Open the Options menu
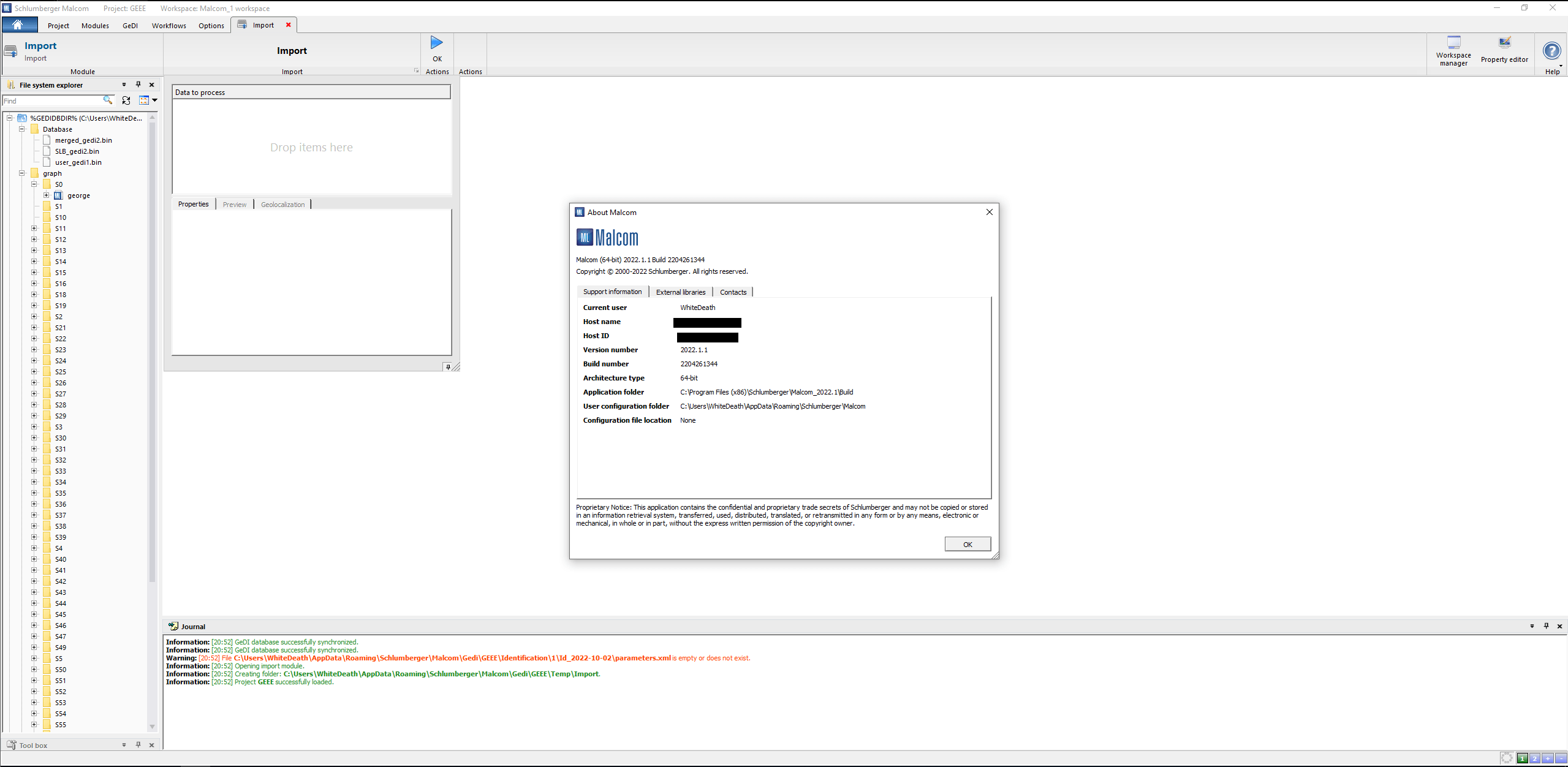This screenshot has width=1568, height=767. (x=211, y=26)
